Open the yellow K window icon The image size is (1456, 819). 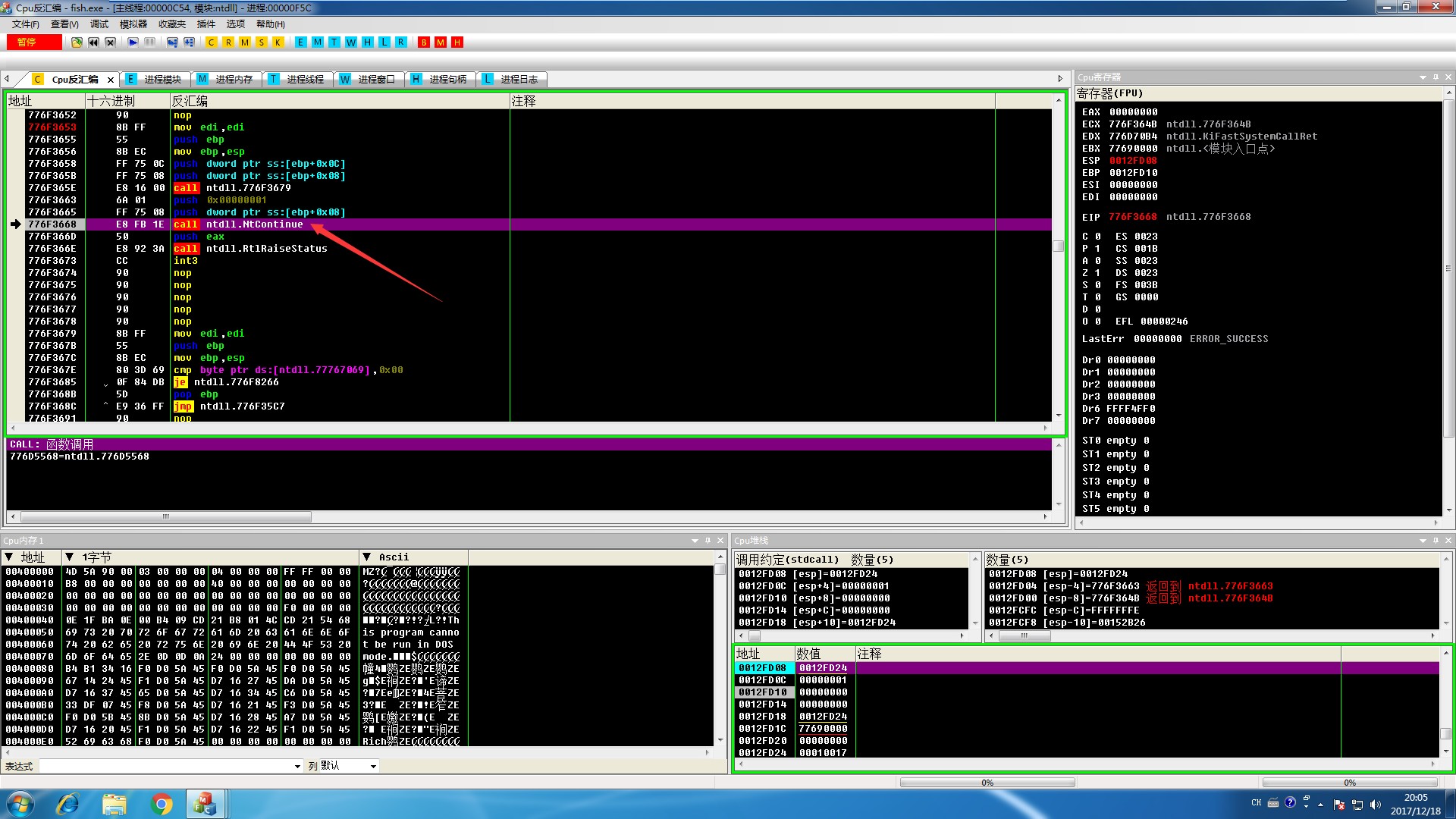click(x=278, y=42)
